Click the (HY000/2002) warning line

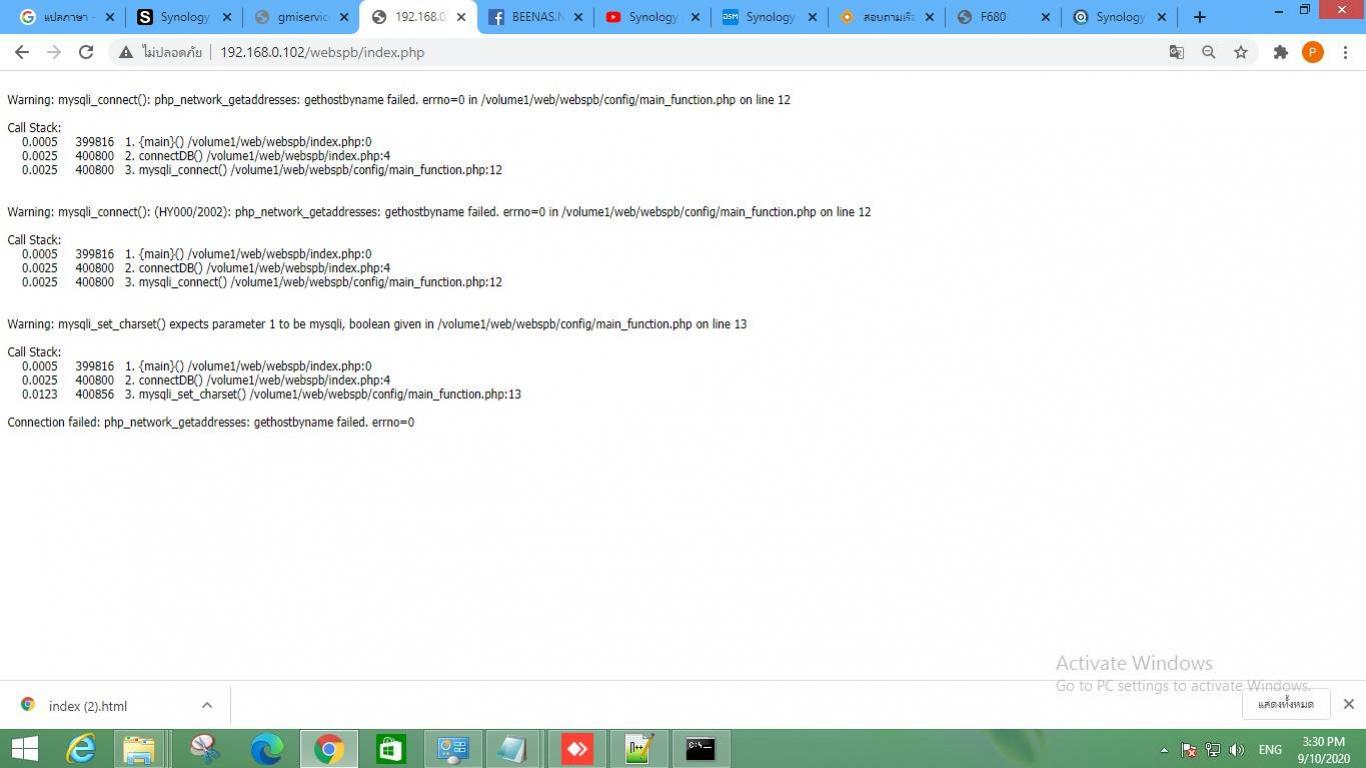click(439, 212)
